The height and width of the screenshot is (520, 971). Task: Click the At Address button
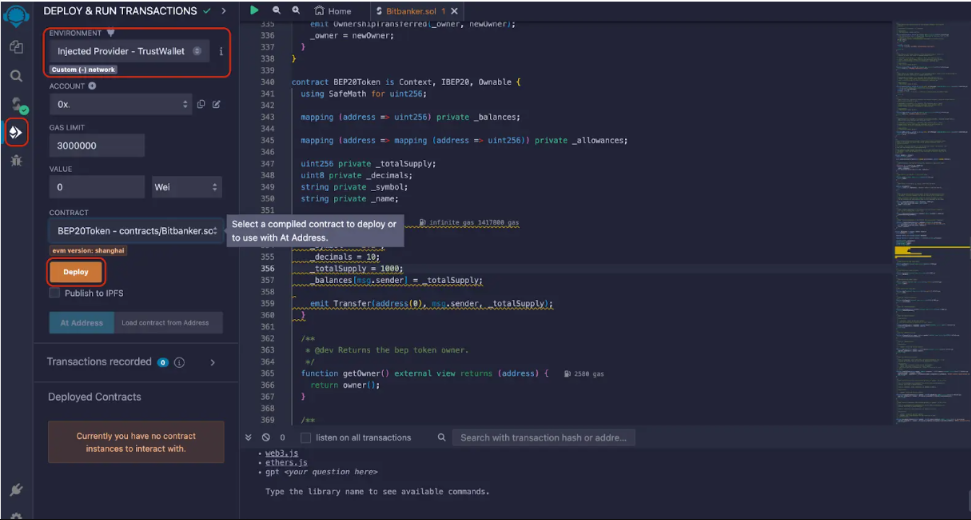(x=82, y=323)
